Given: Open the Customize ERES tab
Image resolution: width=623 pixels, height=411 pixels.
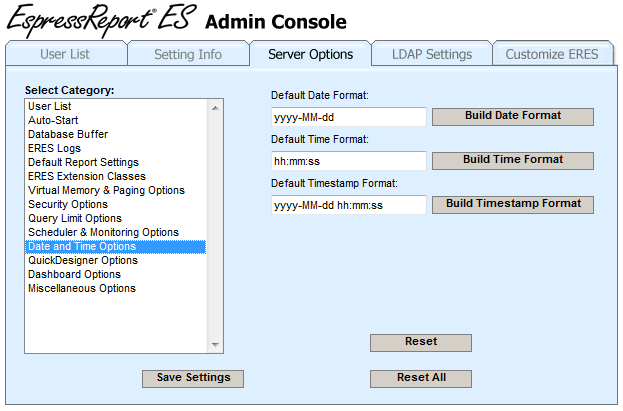Looking at the screenshot, I should [x=553, y=54].
